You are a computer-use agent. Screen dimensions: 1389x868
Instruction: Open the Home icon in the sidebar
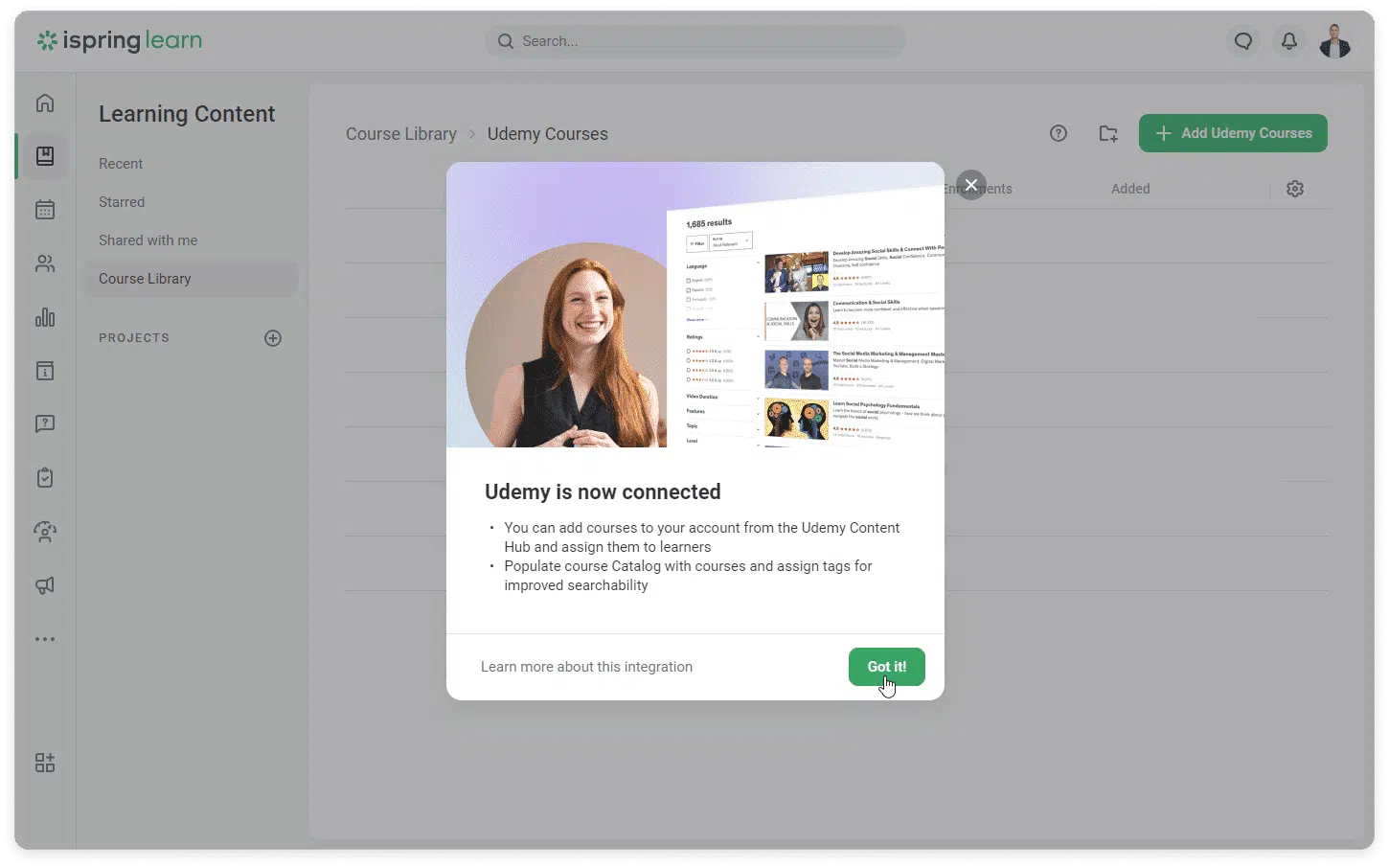click(x=45, y=103)
